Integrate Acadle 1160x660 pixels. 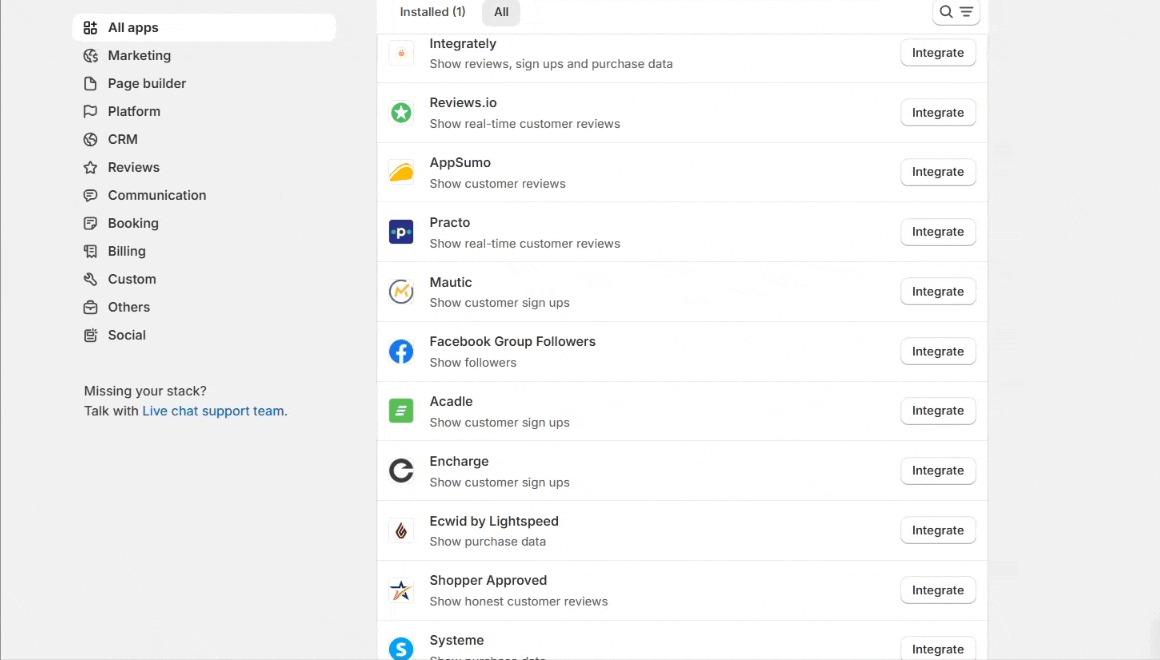938,411
